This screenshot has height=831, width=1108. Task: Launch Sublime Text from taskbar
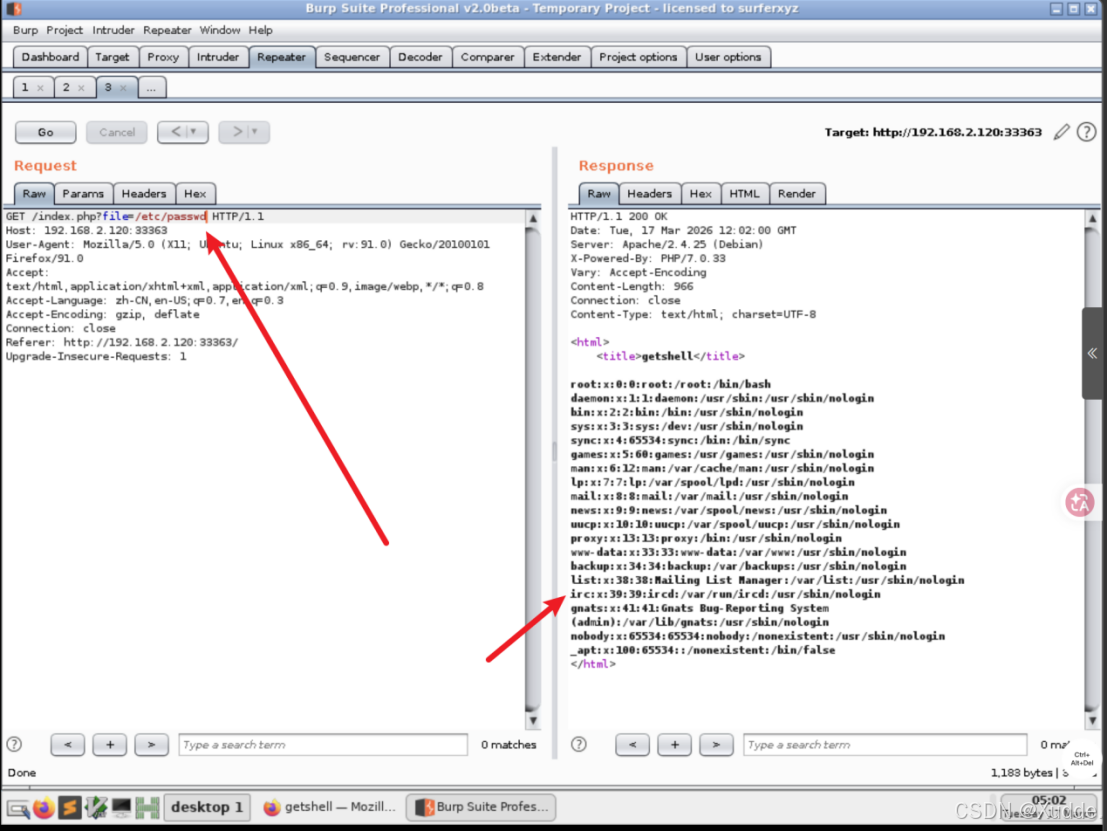click(70, 807)
